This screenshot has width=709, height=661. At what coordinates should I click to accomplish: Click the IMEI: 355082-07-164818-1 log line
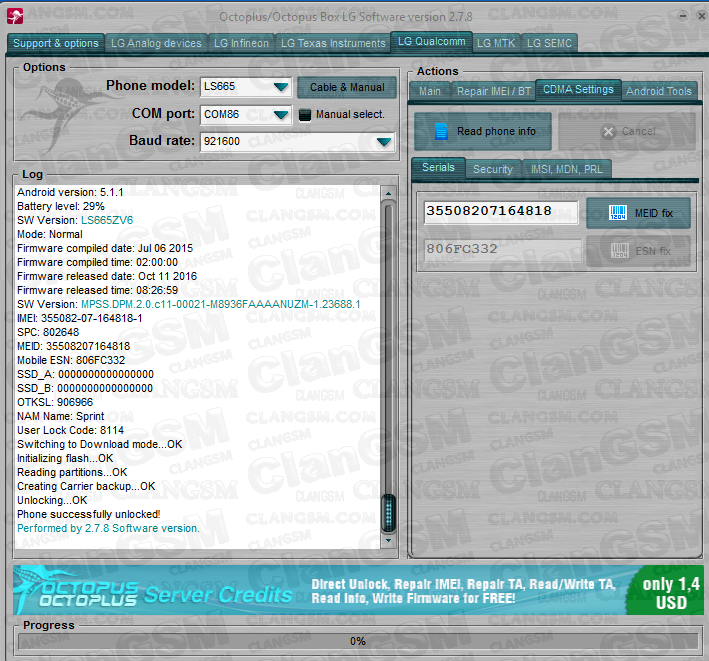(80, 318)
